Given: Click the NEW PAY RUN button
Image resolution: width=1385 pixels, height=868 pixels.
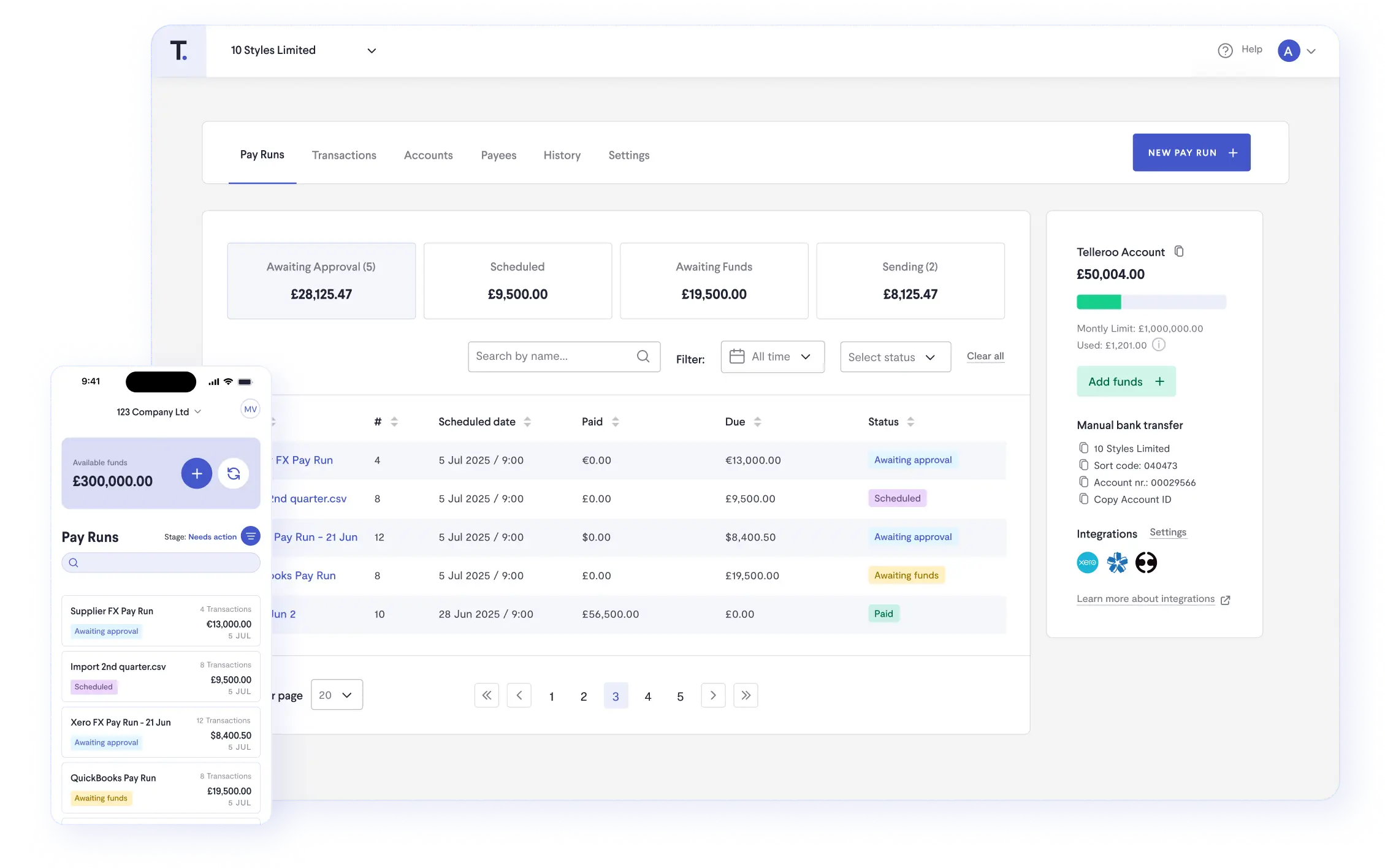Looking at the screenshot, I should [x=1191, y=152].
